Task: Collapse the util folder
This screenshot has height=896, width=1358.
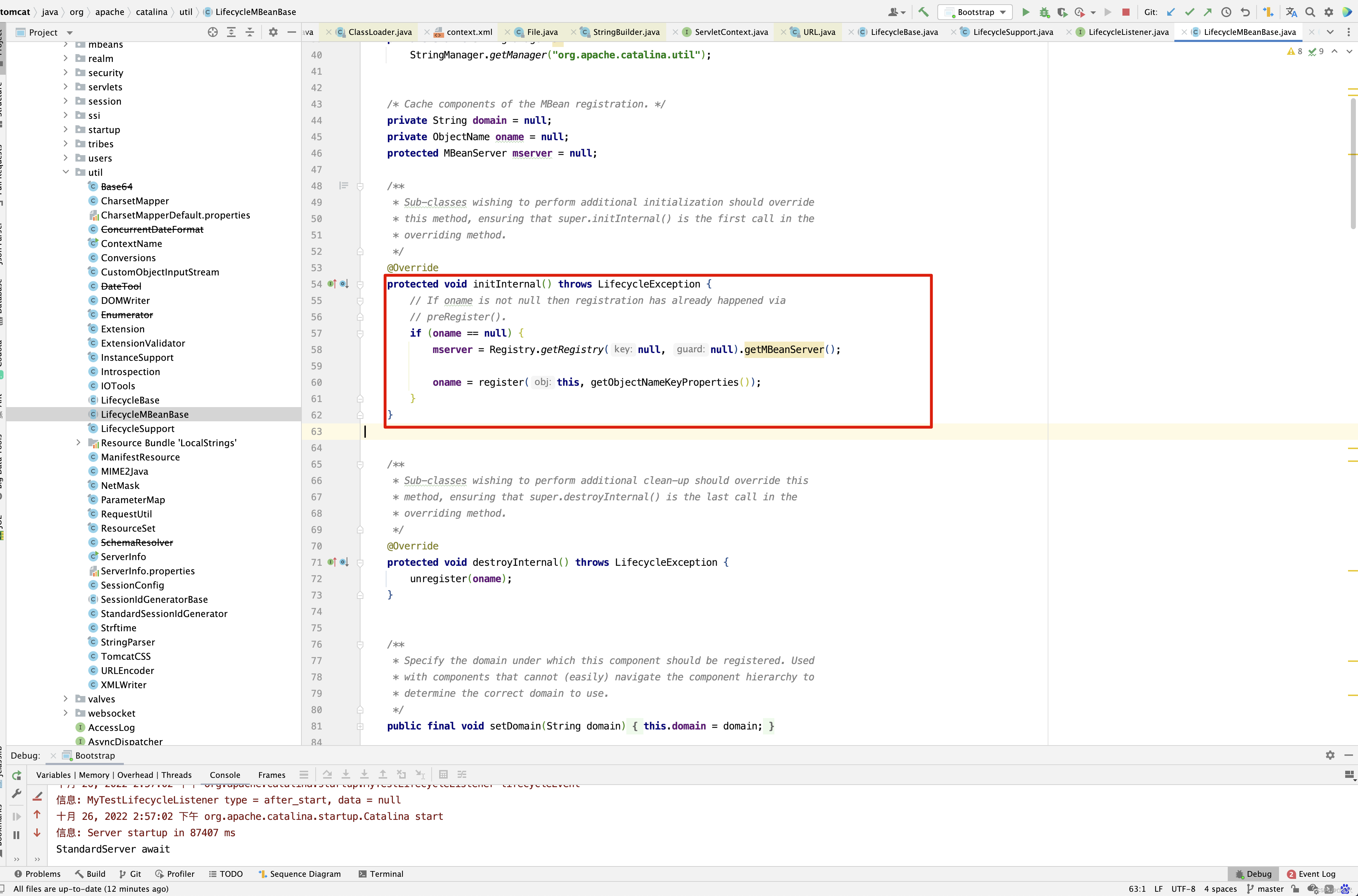Action: click(65, 172)
